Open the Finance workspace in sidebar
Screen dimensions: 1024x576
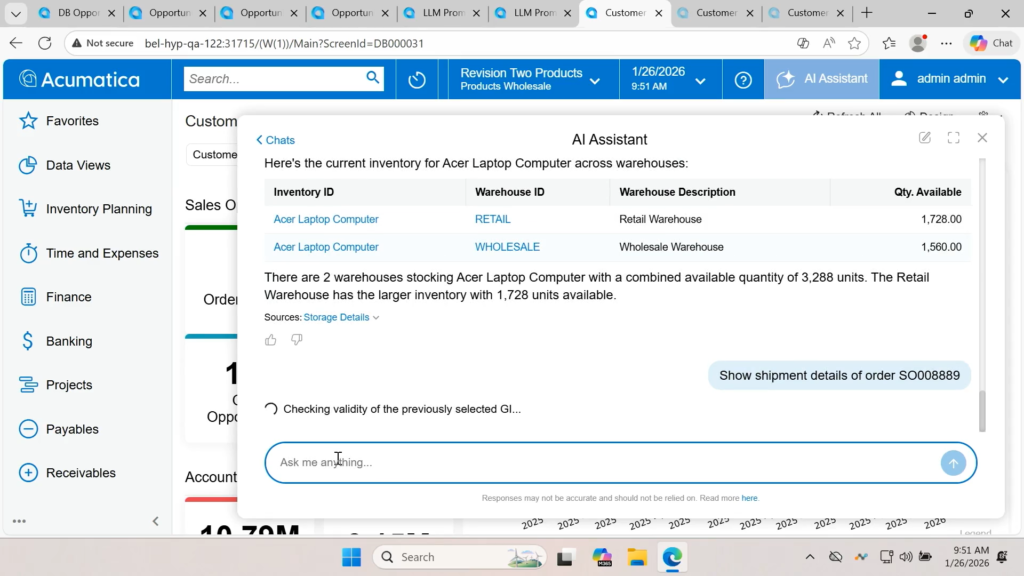[68, 297]
